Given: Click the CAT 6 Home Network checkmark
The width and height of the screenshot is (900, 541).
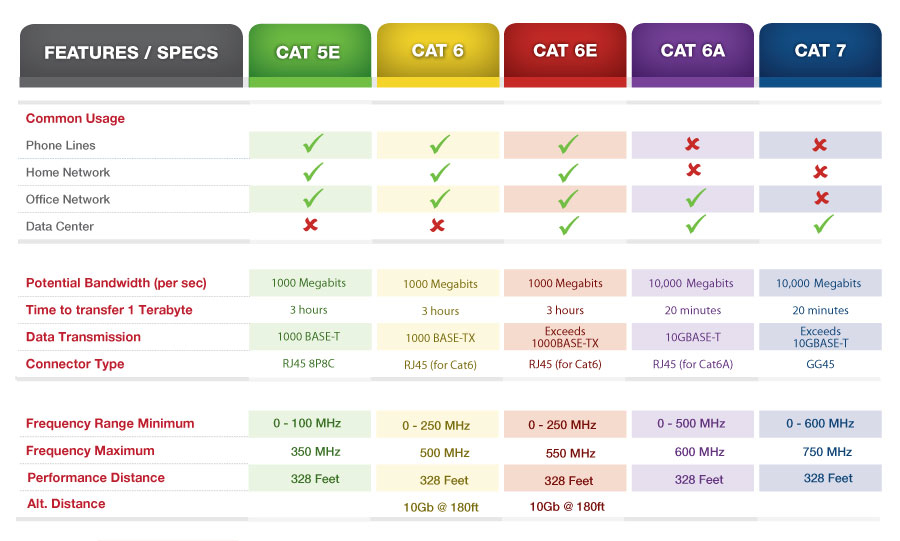Looking at the screenshot, I should click(x=439, y=172).
